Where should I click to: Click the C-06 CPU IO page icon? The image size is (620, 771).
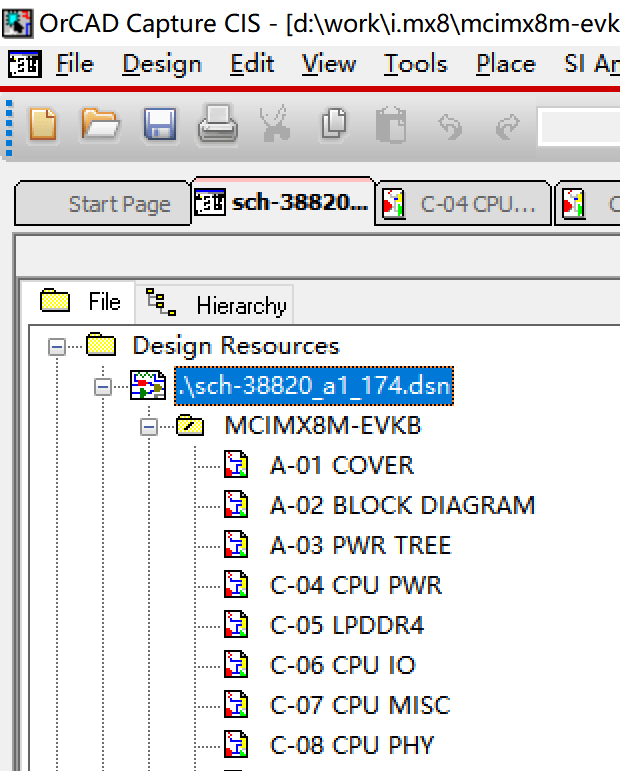tap(236, 664)
